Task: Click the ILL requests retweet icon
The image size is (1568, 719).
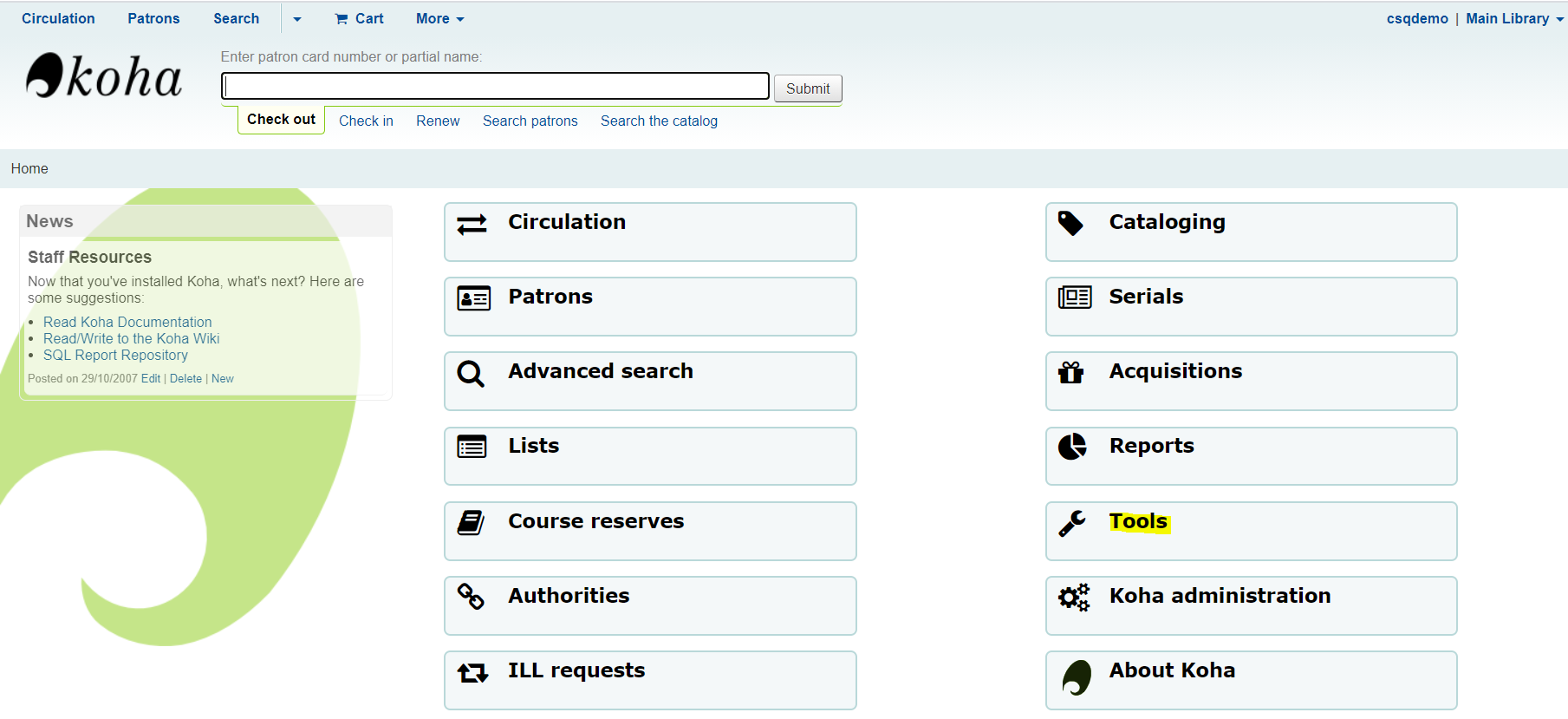Action: [472, 672]
